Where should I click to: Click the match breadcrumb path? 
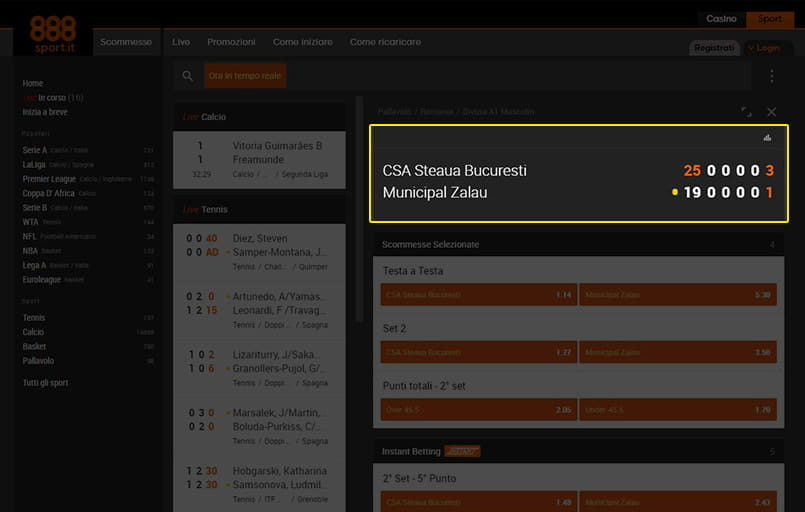[456, 111]
